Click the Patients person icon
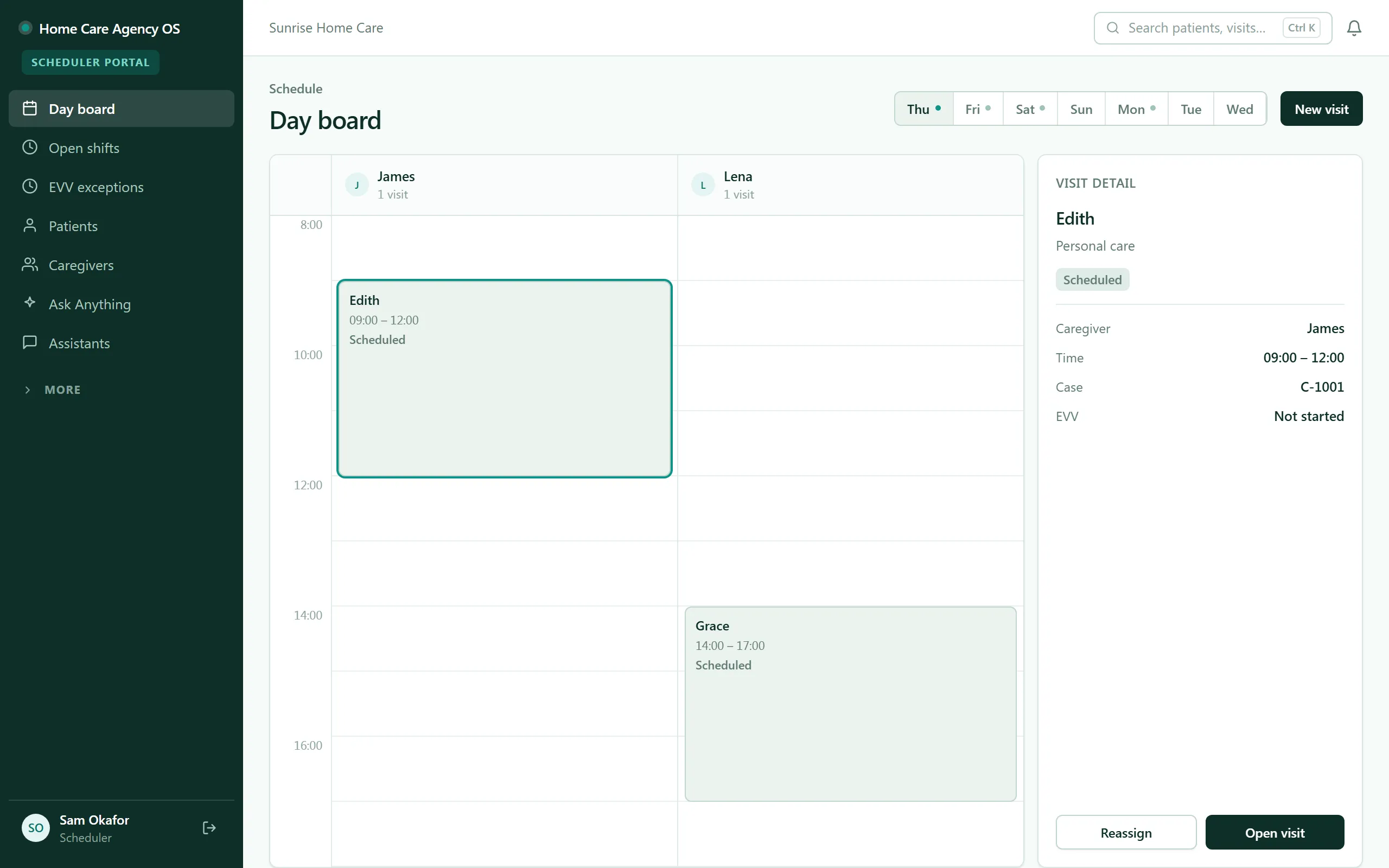The width and height of the screenshot is (1389, 868). (x=30, y=226)
